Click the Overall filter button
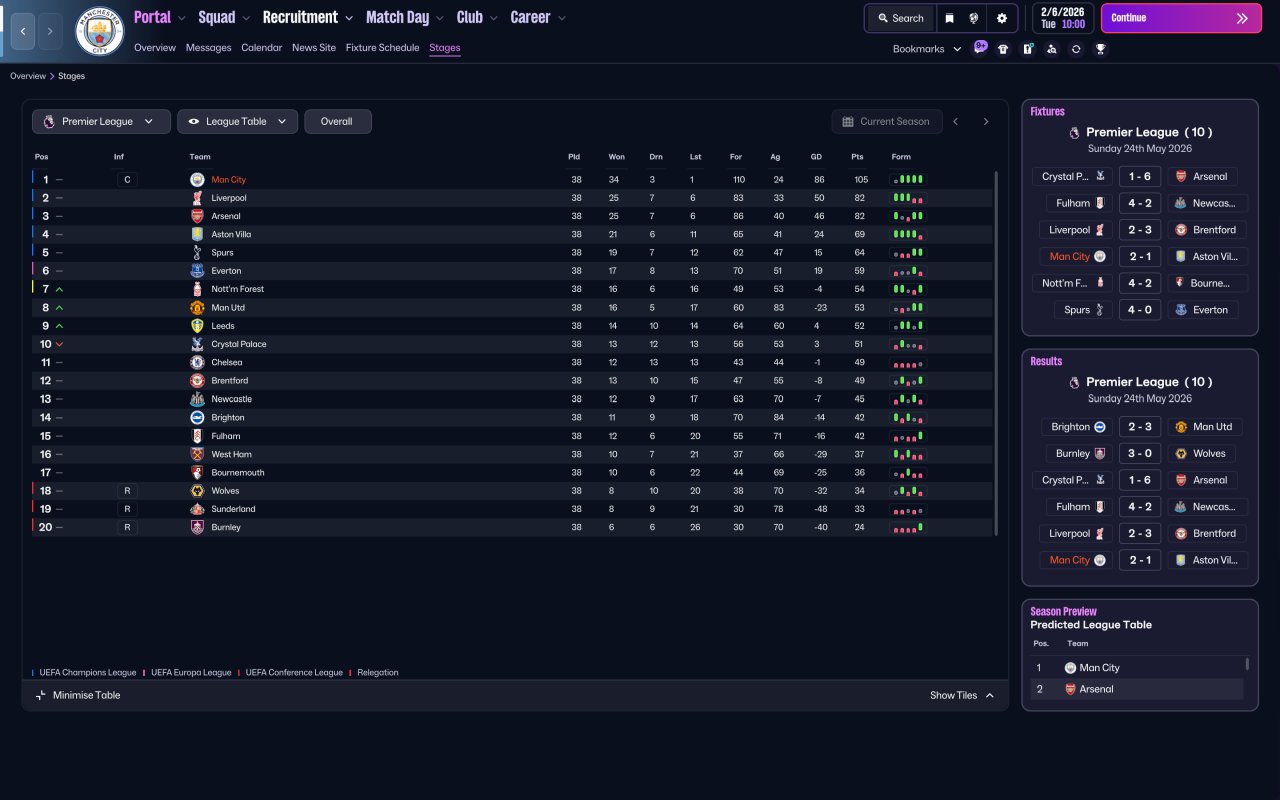This screenshot has width=1280, height=800. pyautogui.click(x=338, y=122)
